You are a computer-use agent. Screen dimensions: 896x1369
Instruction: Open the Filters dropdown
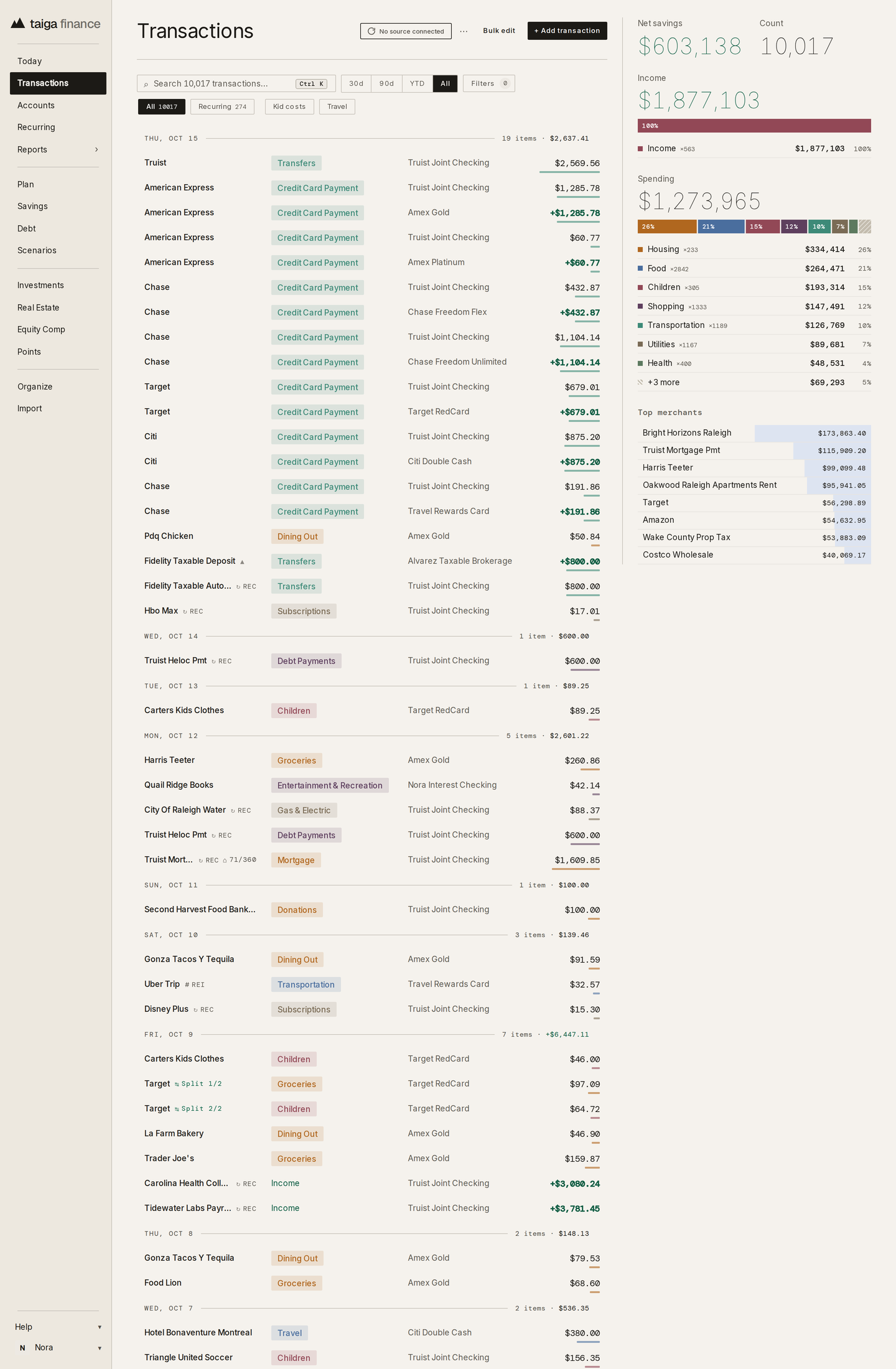coord(489,83)
